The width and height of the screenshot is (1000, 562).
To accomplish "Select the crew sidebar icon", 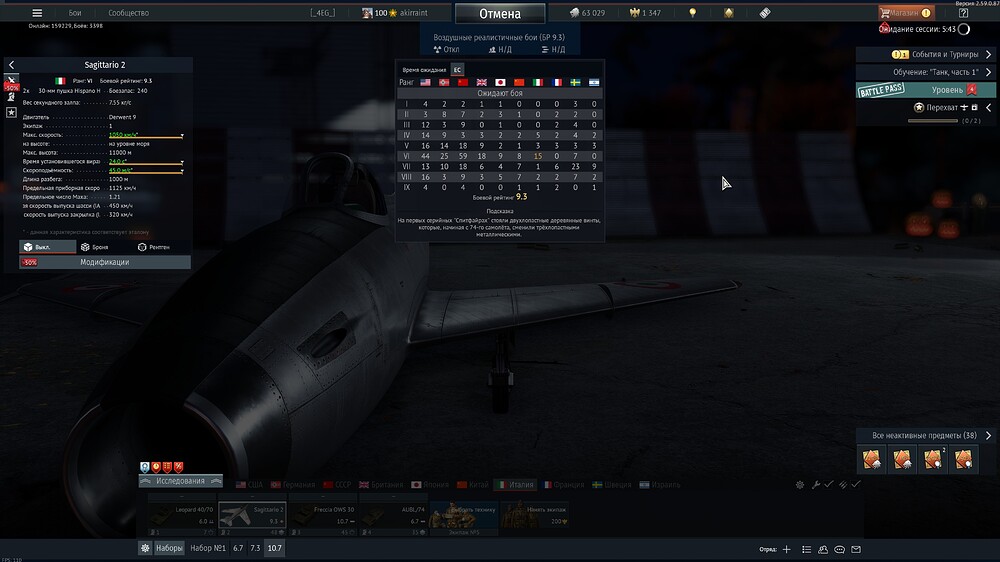I will pyautogui.click(x=11, y=97).
